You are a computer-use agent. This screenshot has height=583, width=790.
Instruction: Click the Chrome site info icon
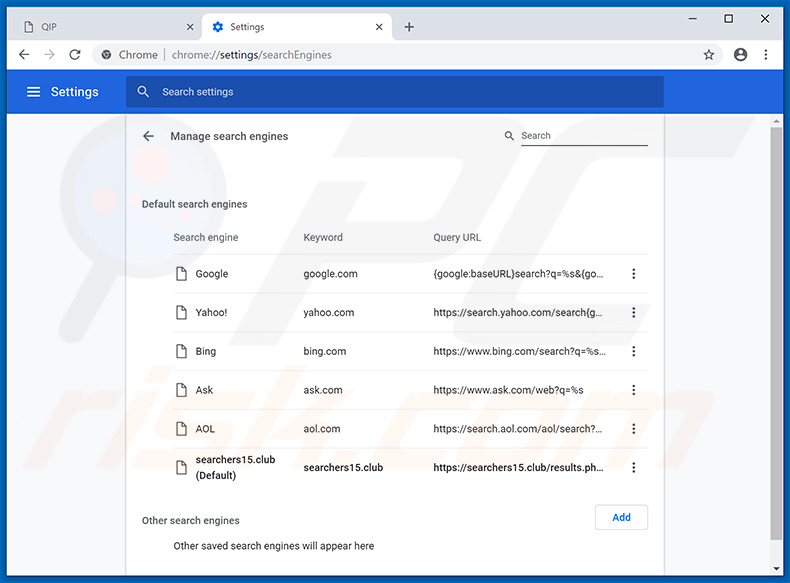pos(106,54)
